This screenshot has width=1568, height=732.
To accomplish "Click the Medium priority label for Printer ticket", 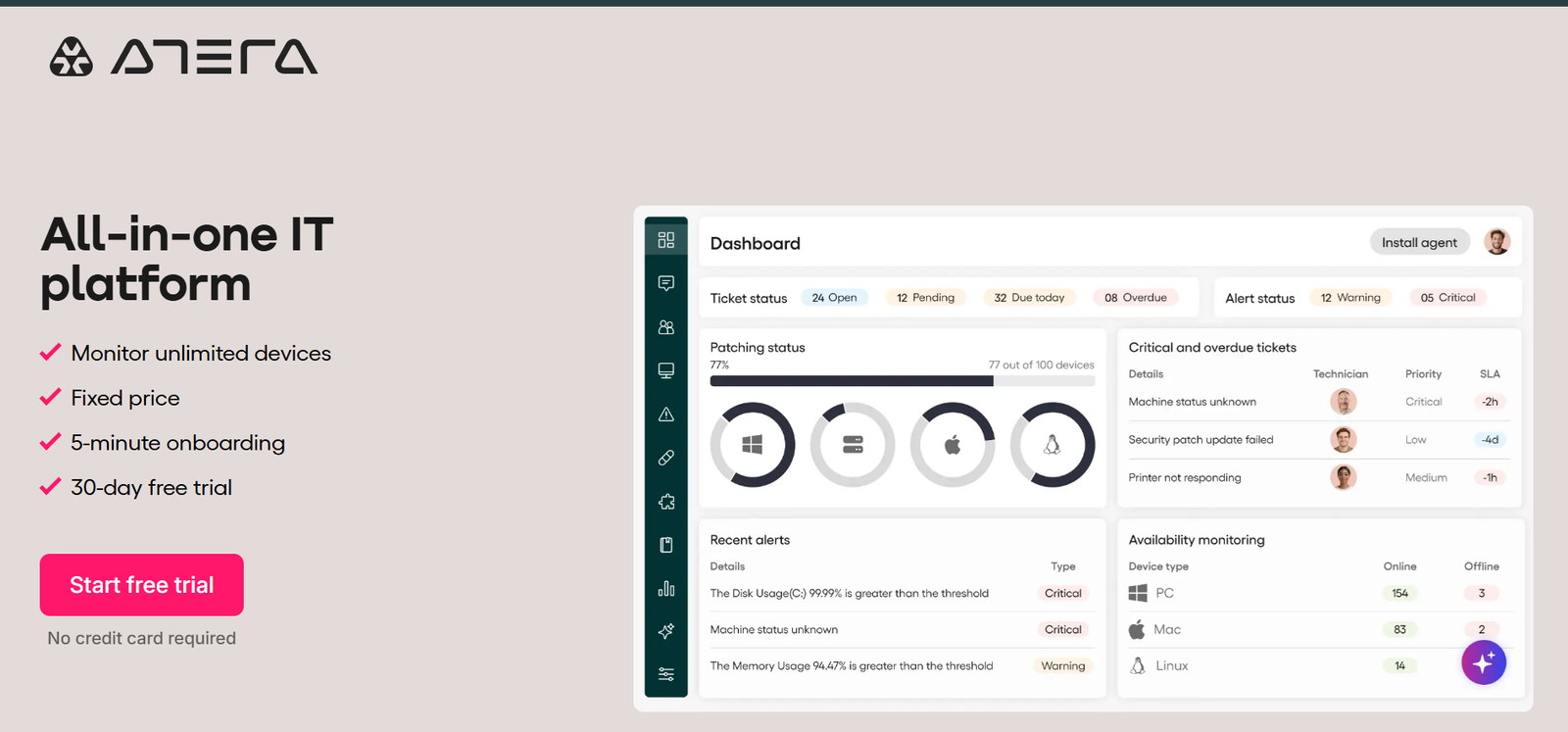I will 1426,477.
